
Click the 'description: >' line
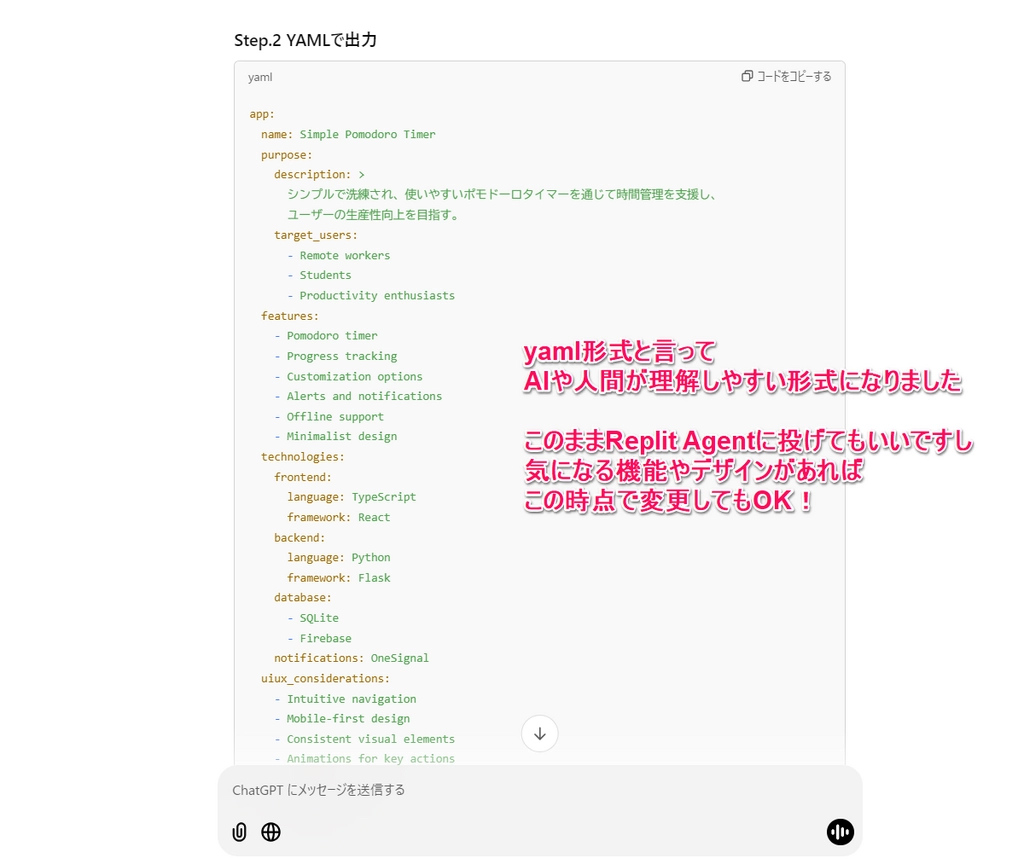(319, 174)
